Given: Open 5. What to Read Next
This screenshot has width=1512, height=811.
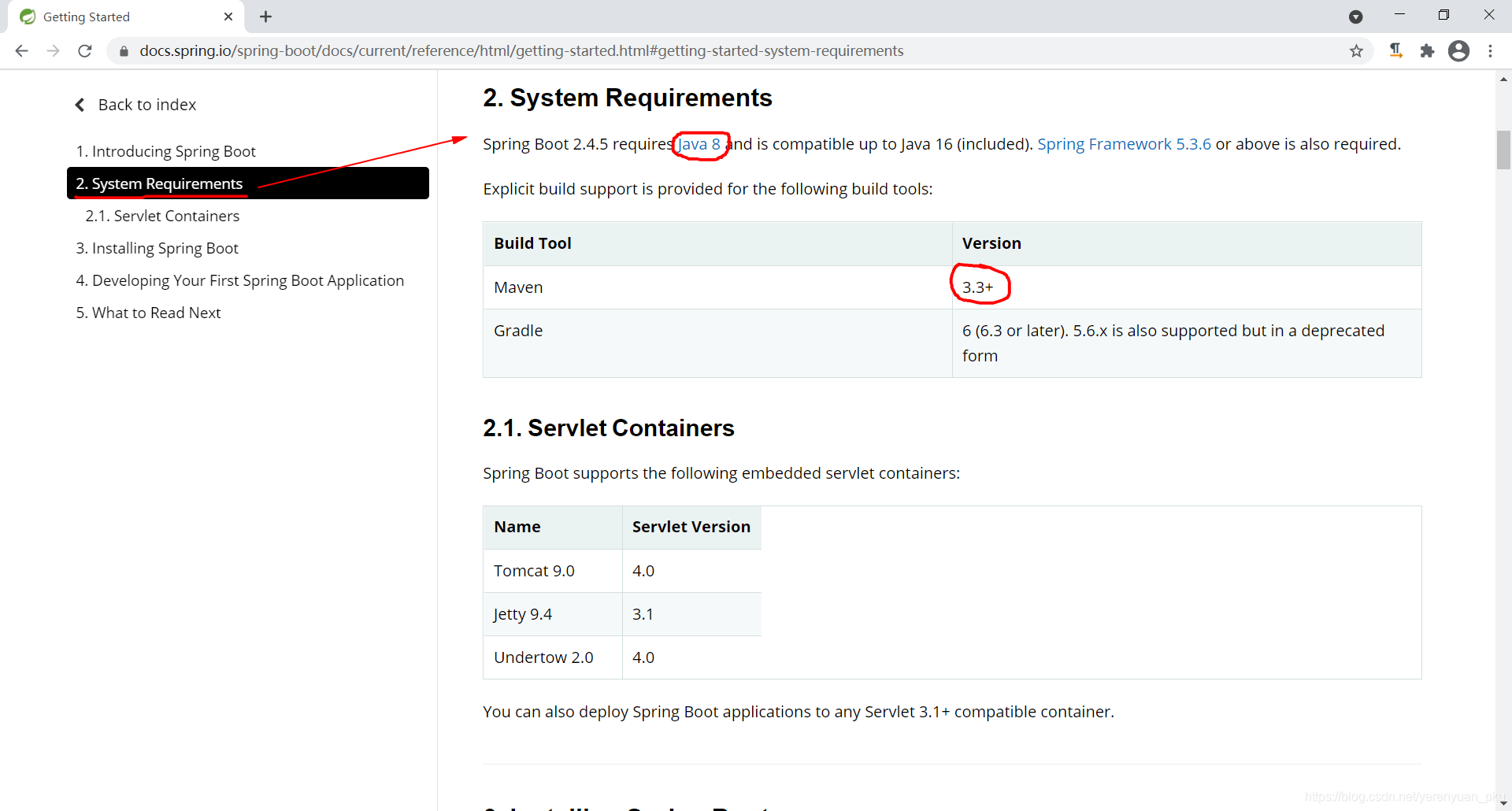Looking at the screenshot, I should (x=148, y=313).
